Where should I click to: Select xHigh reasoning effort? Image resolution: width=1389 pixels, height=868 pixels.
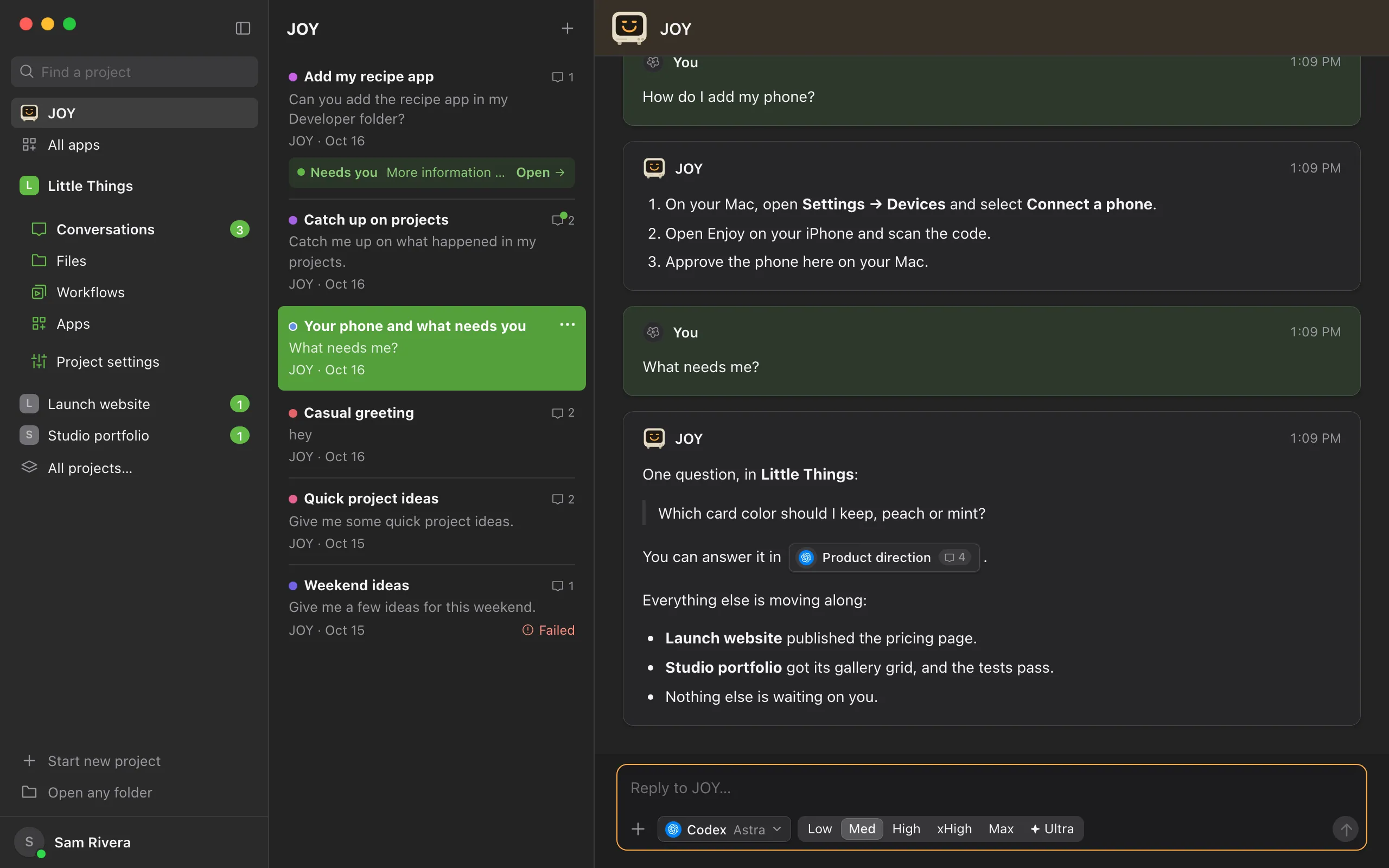(x=954, y=829)
